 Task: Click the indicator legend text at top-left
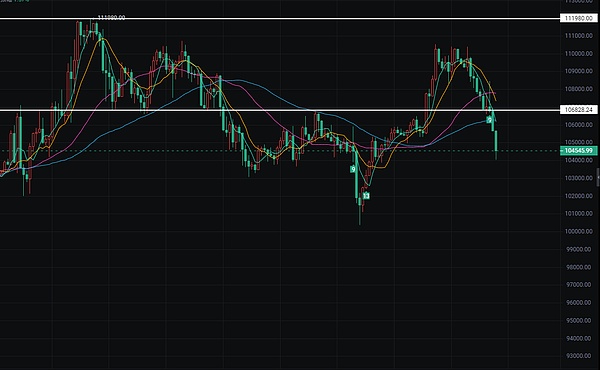point(15,1)
